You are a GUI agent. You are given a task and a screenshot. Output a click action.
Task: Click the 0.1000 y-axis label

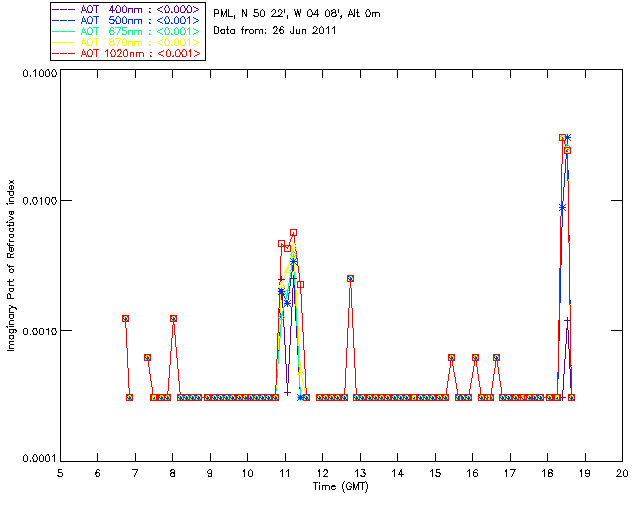click(40, 73)
